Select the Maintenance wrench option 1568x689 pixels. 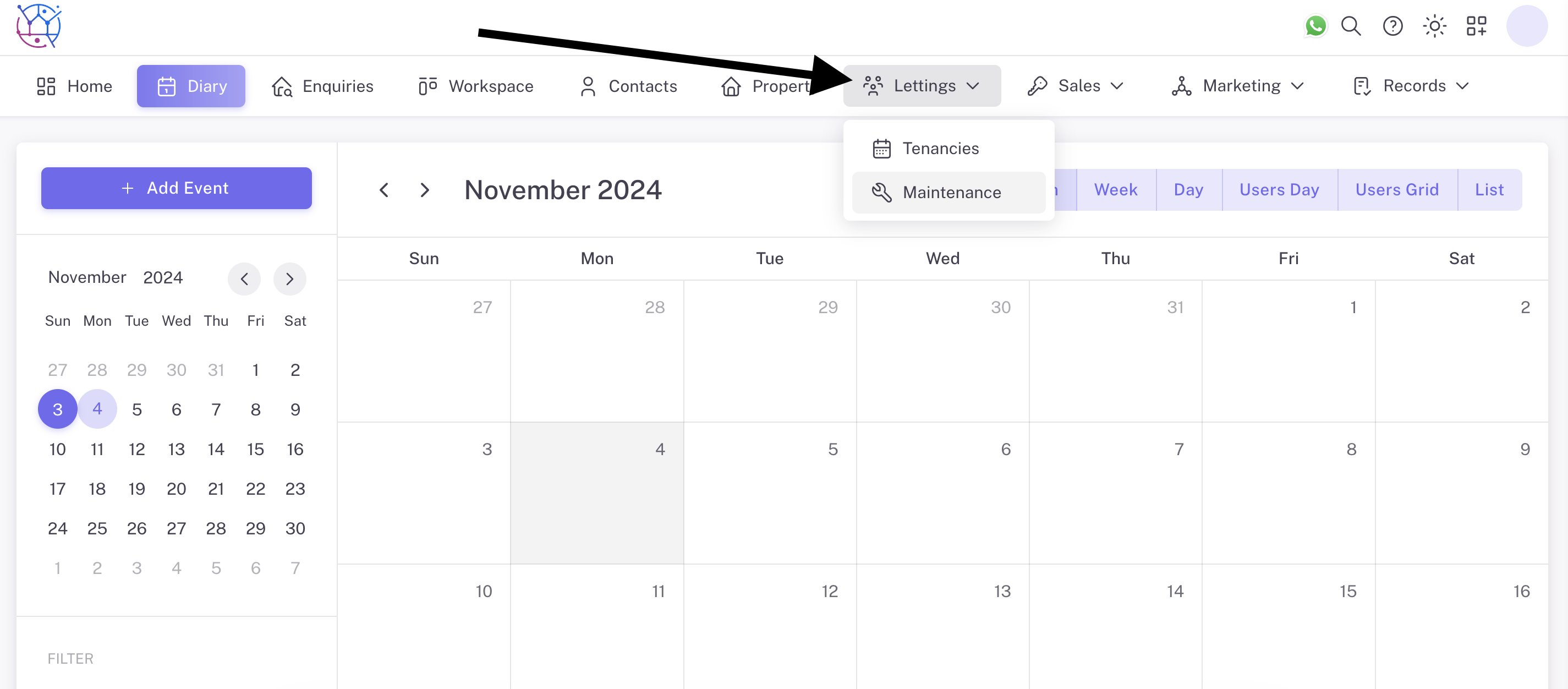(x=951, y=192)
